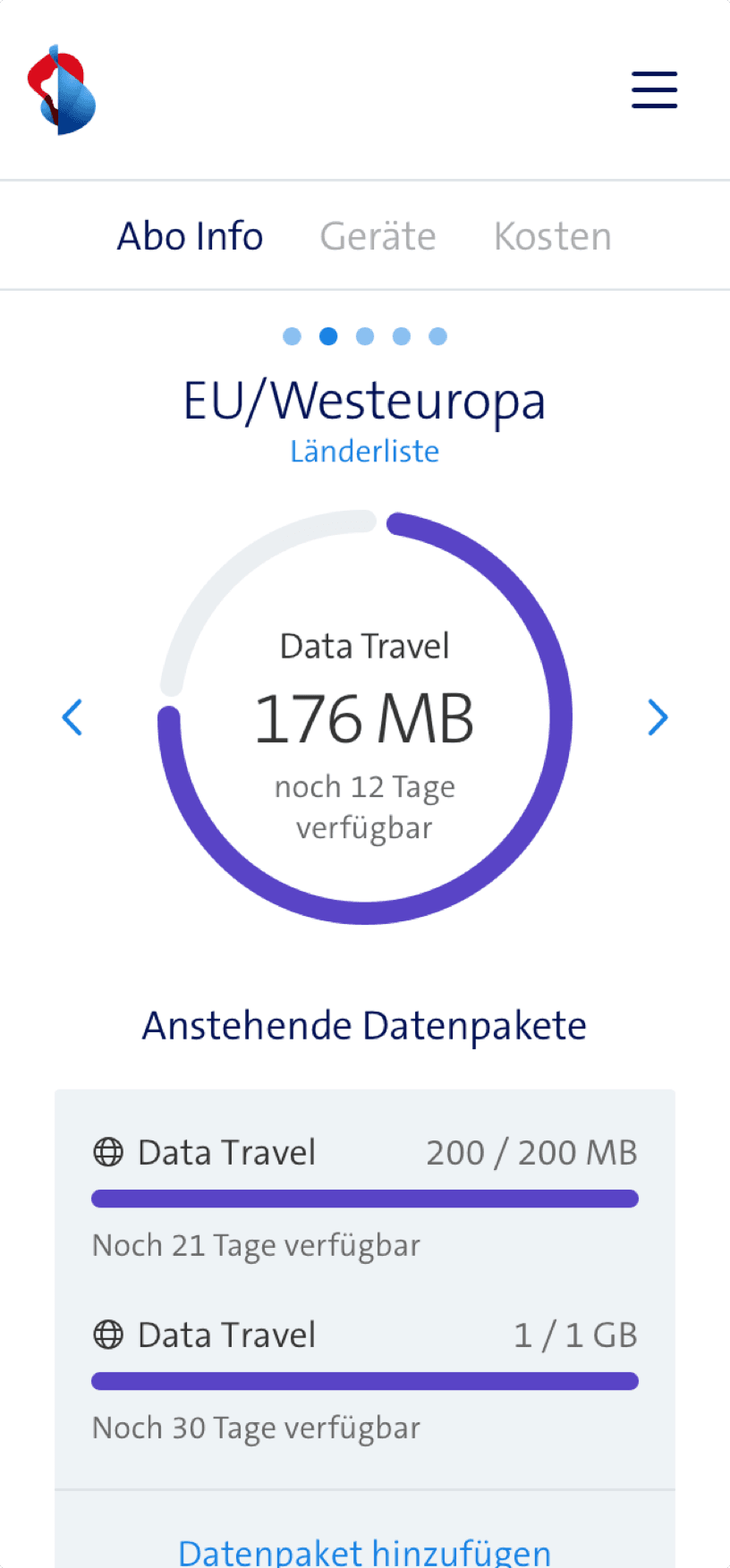Click the 200 MB Data Travel progress bar

tap(364, 1199)
